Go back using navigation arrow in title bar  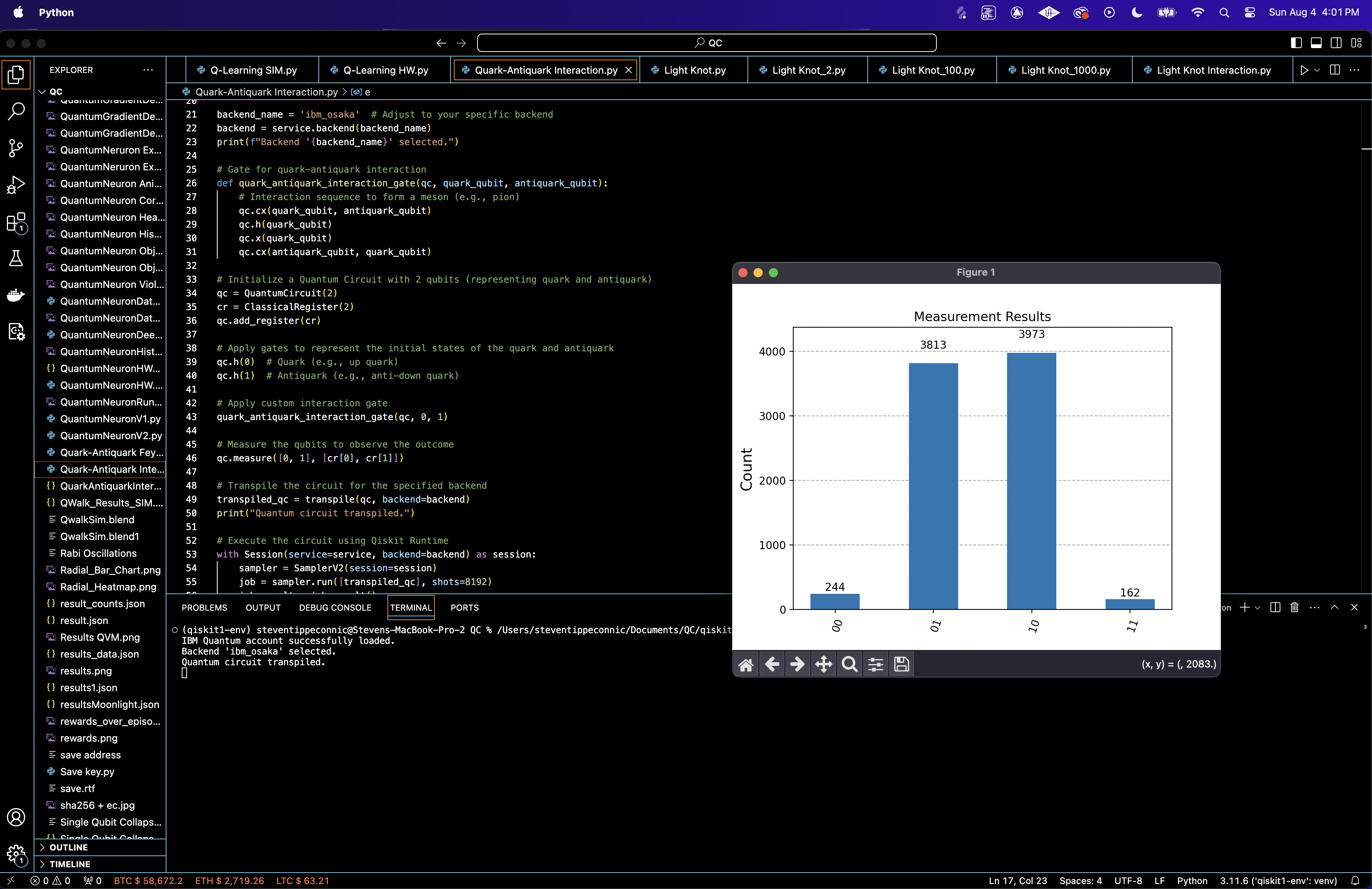click(441, 43)
